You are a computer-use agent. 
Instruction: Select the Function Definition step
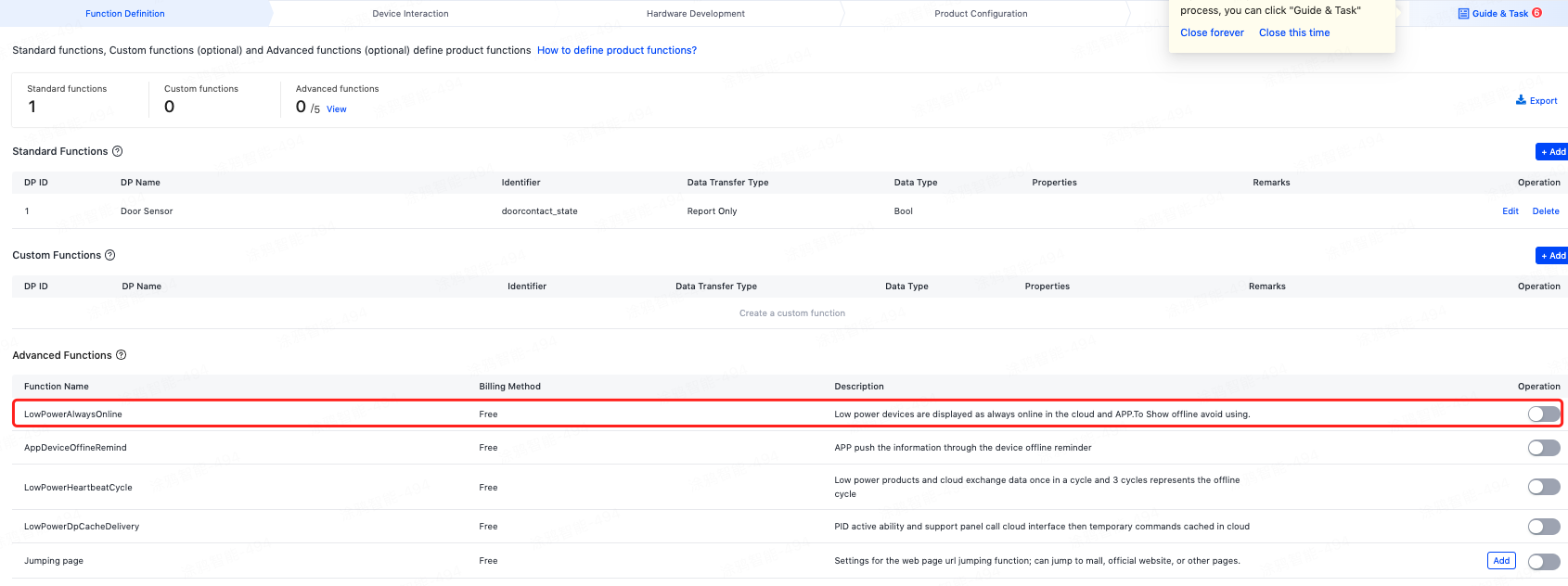click(x=125, y=14)
